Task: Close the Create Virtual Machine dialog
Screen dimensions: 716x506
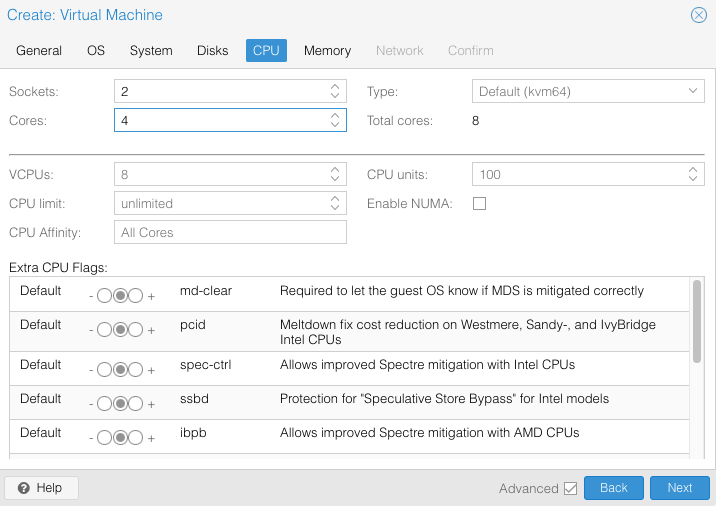Action: point(698,15)
